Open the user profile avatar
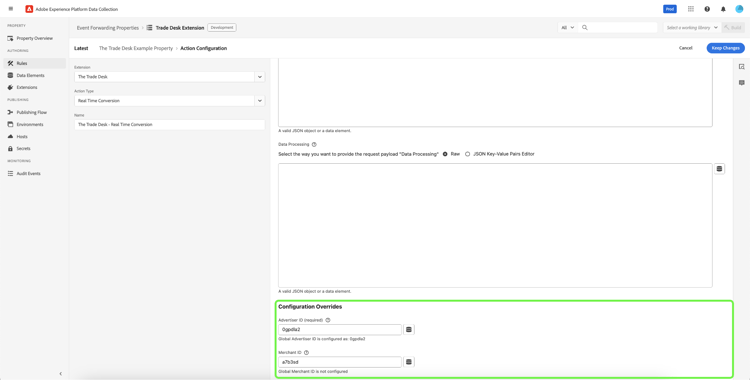 [x=739, y=9]
